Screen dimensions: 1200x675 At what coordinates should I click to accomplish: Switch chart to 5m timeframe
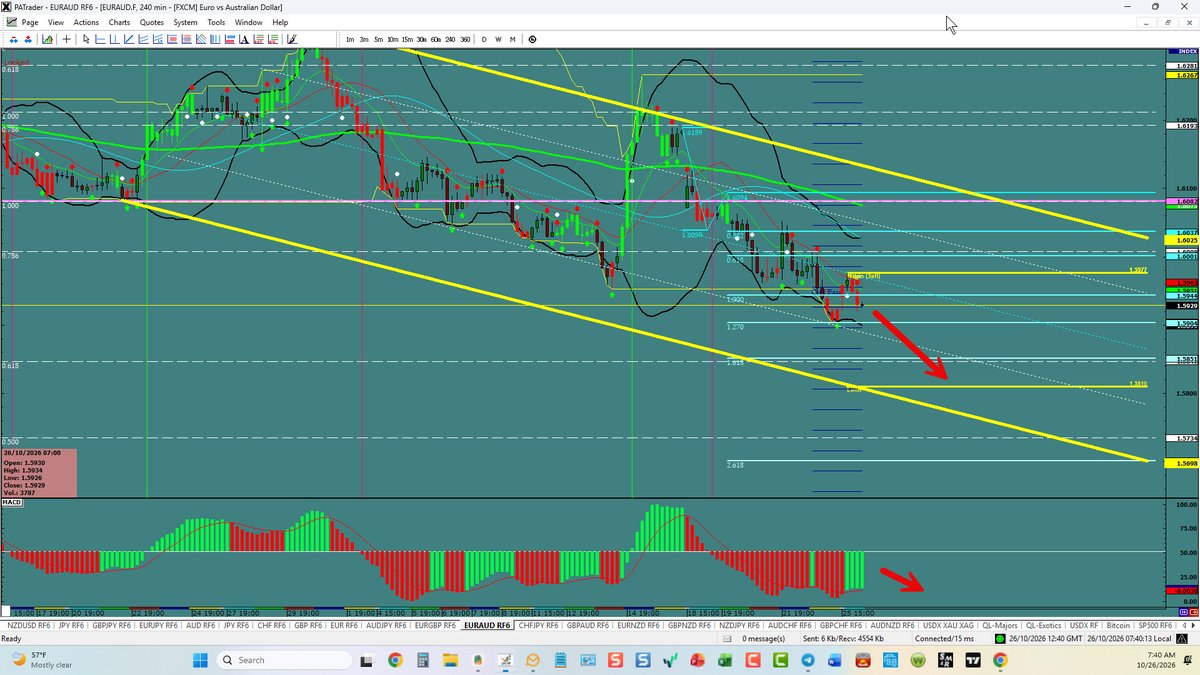(378, 39)
